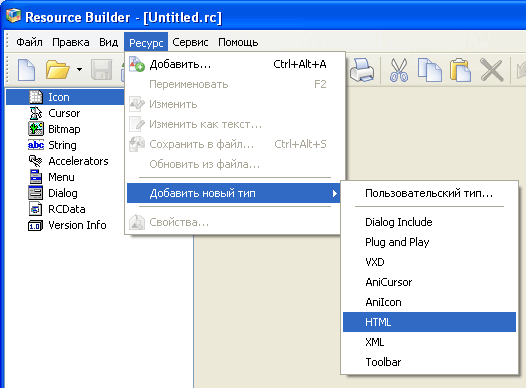
Task: Click Изменить как текст... entry
Action: (235, 124)
